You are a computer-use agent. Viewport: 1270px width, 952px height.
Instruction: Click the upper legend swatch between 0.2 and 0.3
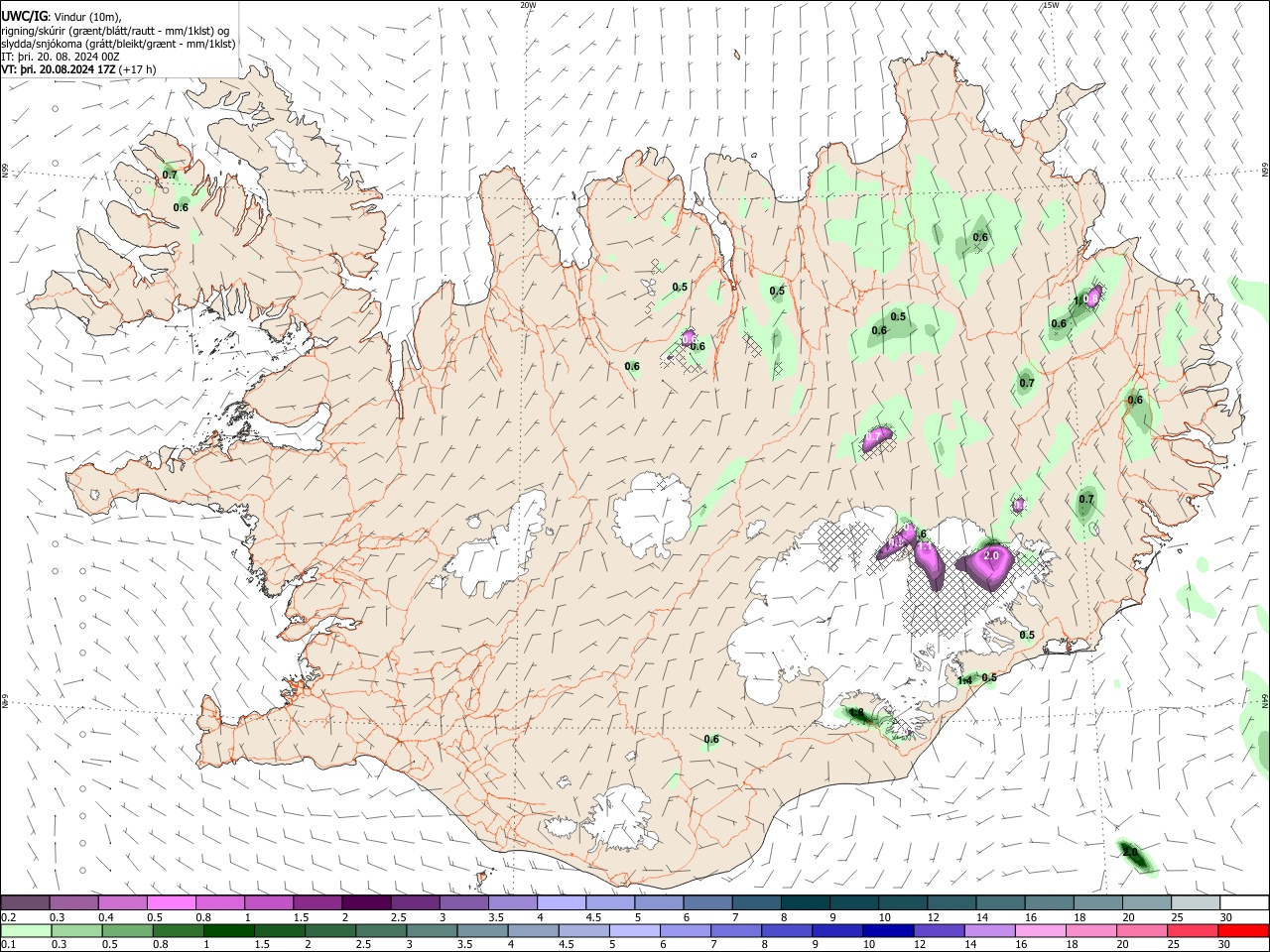point(25,903)
